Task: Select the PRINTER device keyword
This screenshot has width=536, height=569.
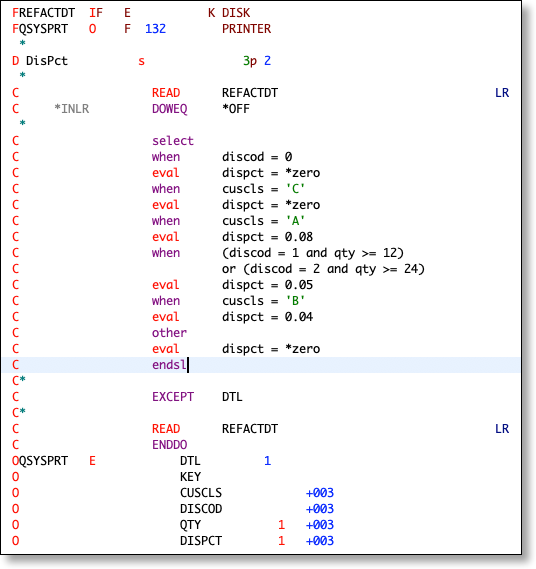Action: click(x=246, y=29)
